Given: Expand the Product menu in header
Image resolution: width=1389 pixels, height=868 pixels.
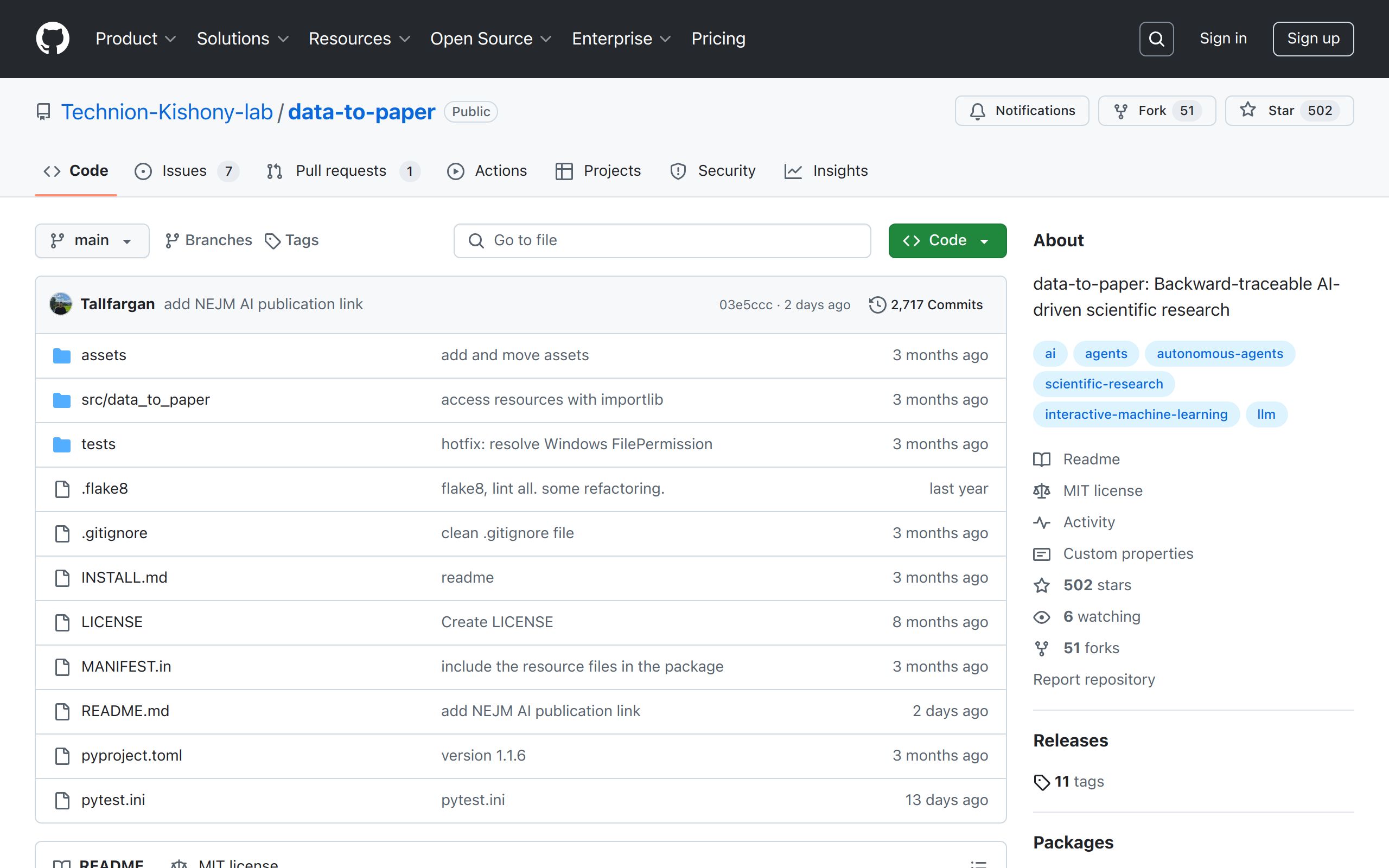Looking at the screenshot, I should (136, 39).
